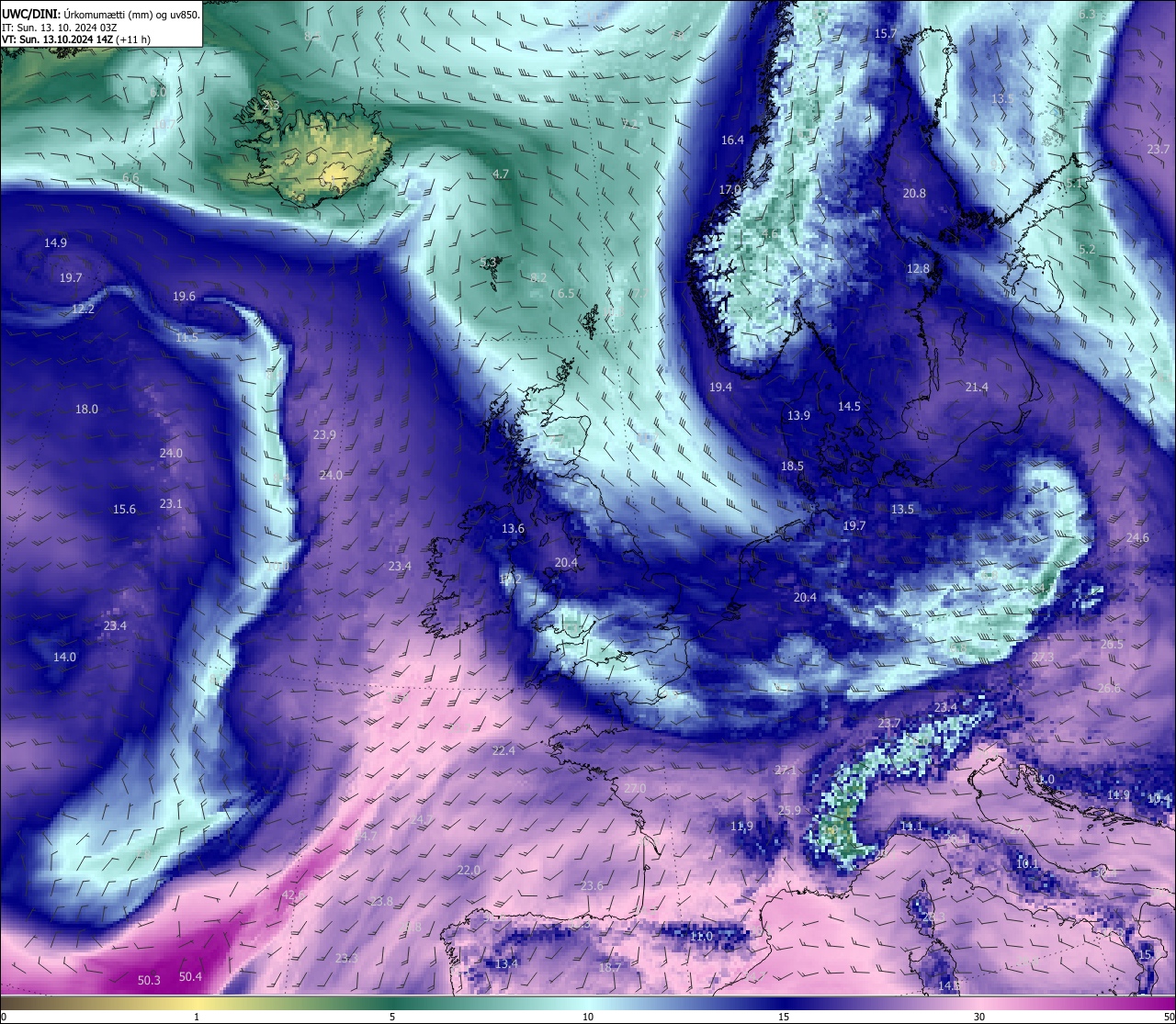Click the 10.1 value over Italy
Viewport: 1176px width, 1024px height.
[1027, 863]
